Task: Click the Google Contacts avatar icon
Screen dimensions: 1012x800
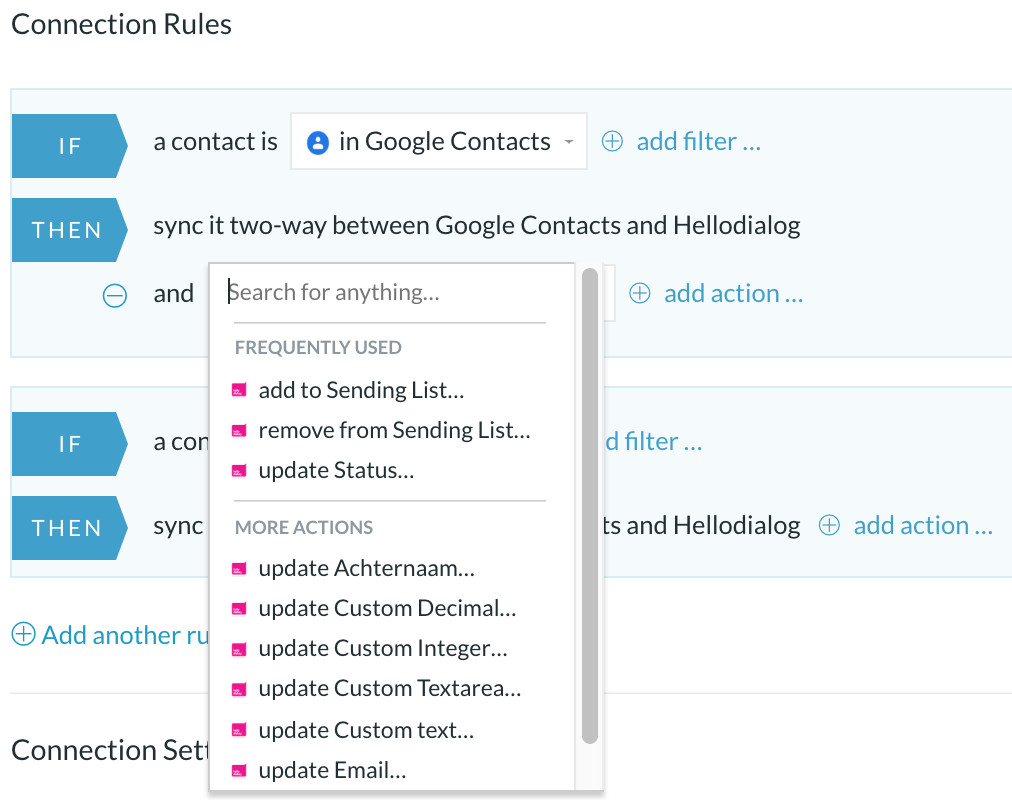Action: coord(318,142)
